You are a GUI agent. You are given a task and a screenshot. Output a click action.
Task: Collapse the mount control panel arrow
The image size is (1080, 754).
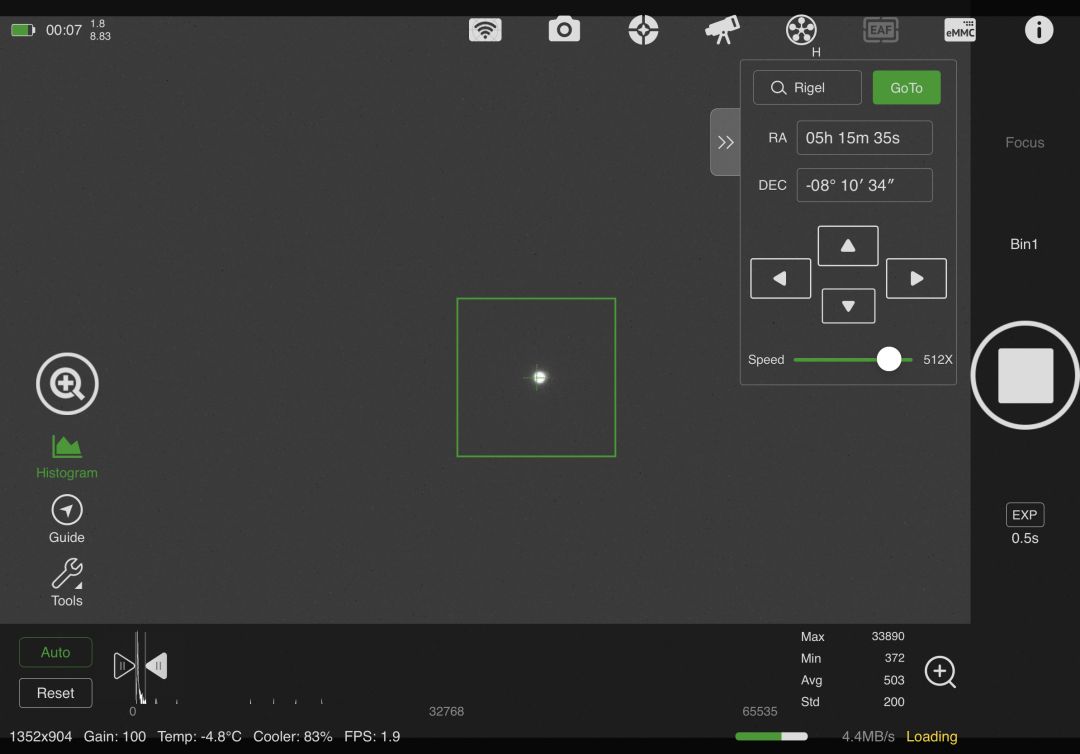pos(725,142)
